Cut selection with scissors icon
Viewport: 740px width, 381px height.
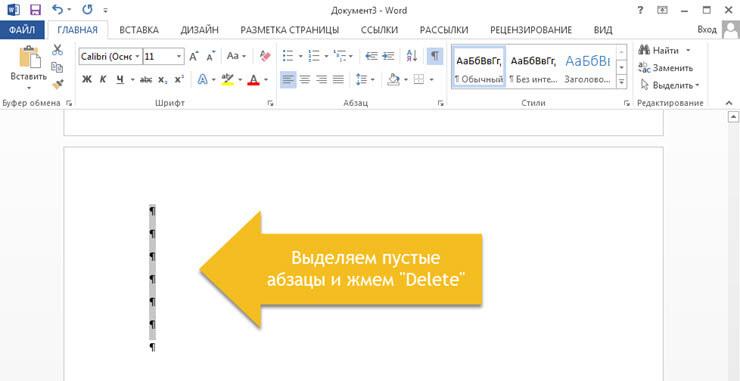58,50
